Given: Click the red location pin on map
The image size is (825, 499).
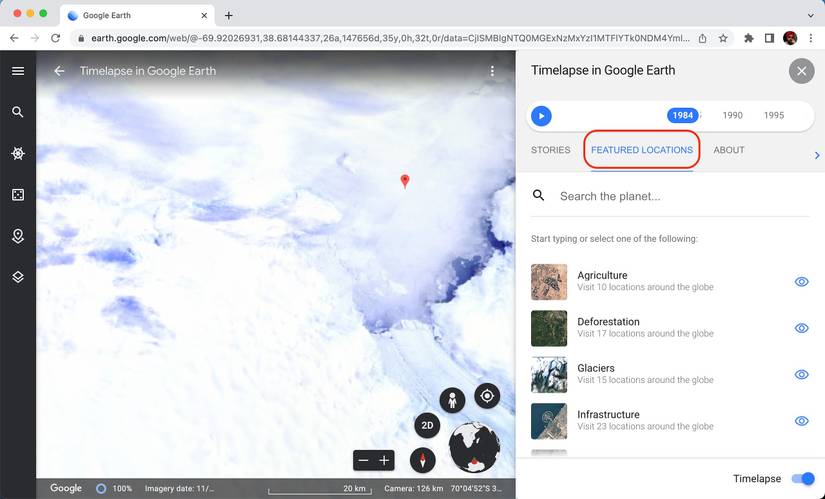Looking at the screenshot, I should click(405, 181).
